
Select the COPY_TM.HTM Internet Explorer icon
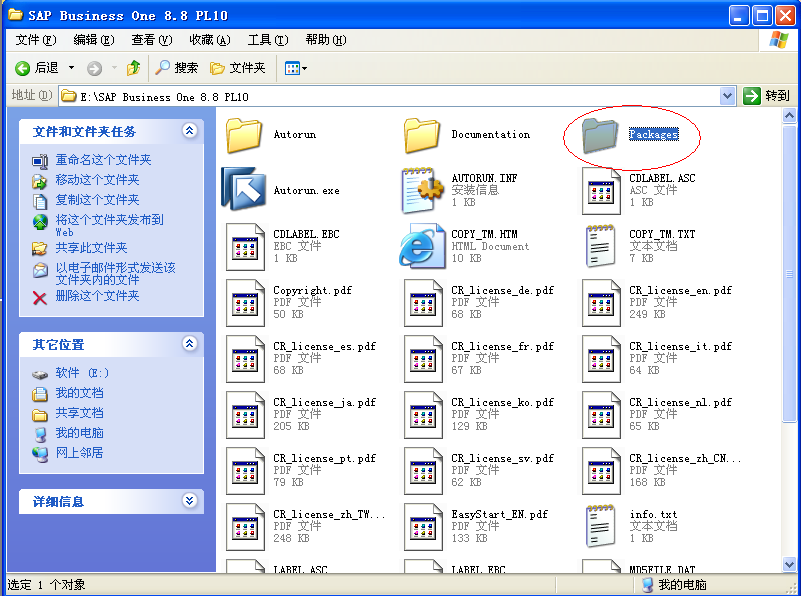click(422, 246)
